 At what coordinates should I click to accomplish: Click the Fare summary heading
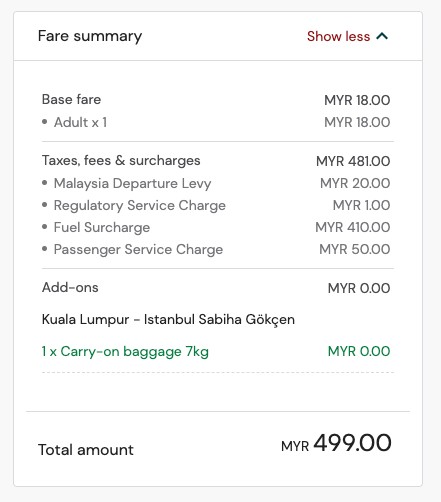click(90, 36)
